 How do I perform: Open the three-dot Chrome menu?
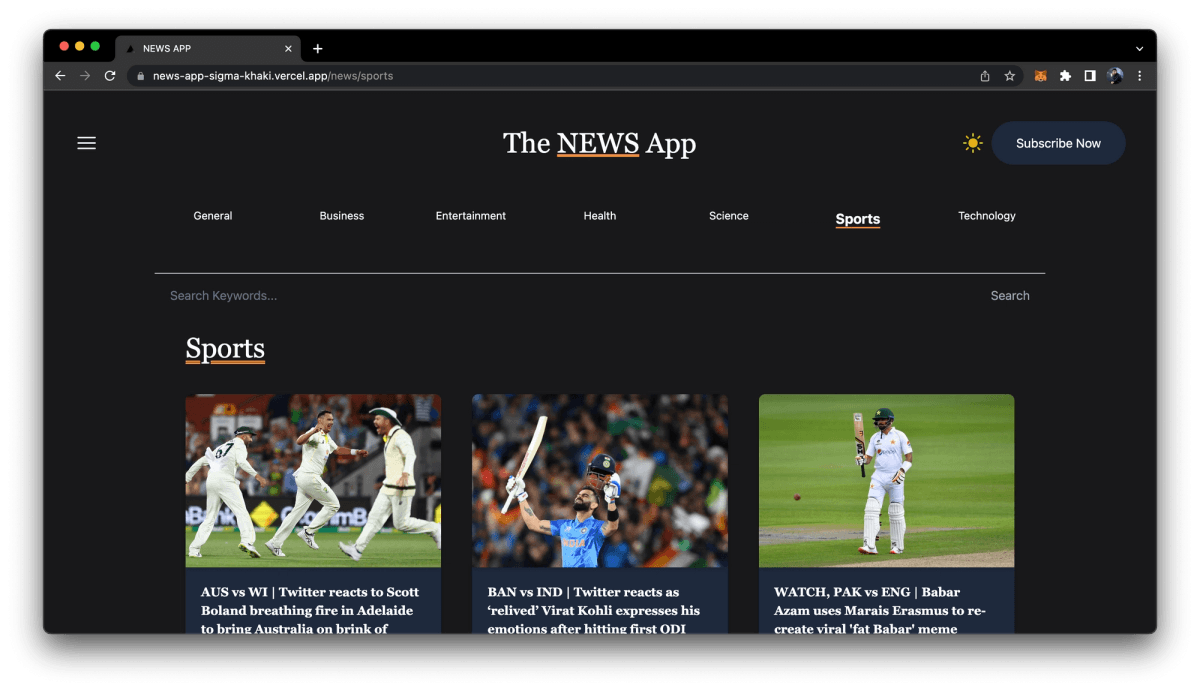point(1140,75)
